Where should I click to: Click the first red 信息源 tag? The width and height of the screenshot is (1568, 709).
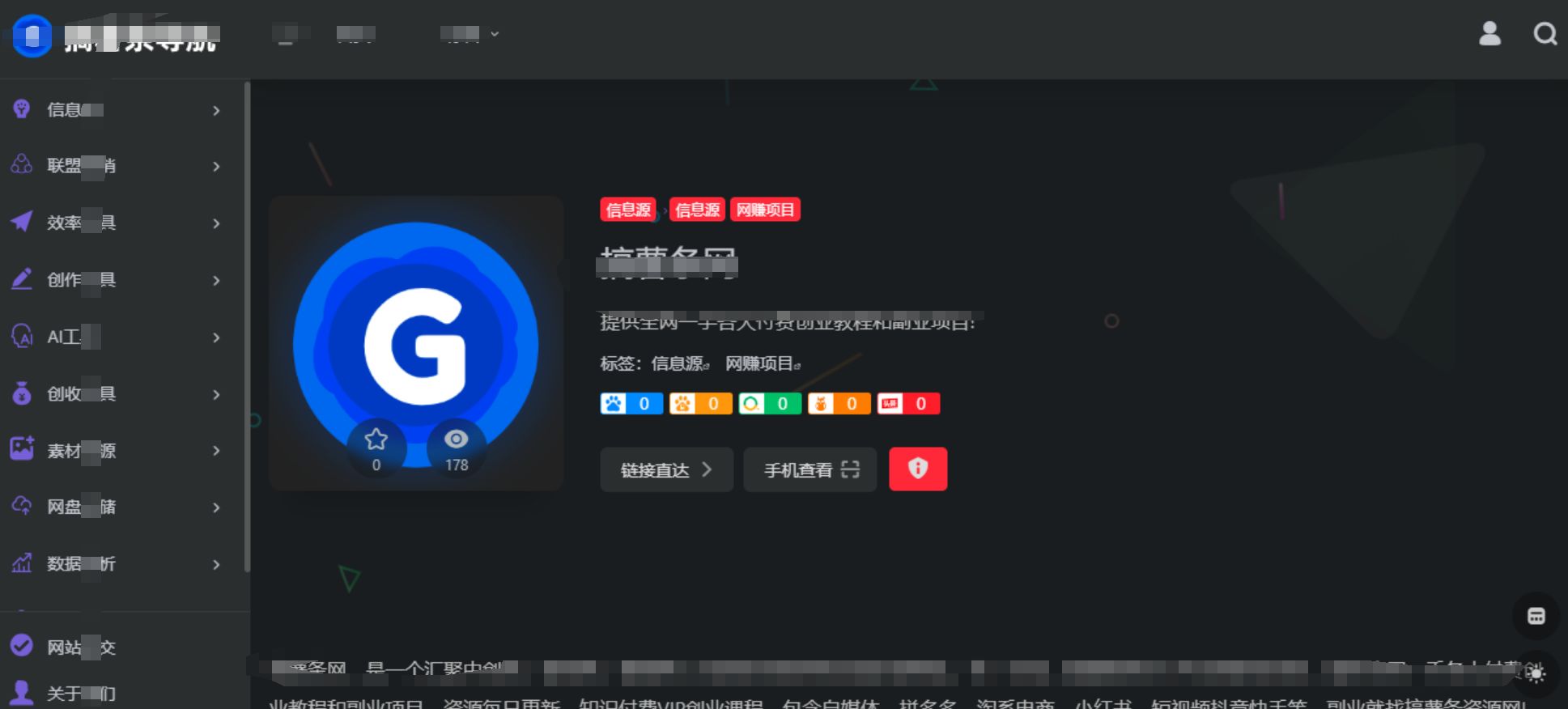click(627, 210)
